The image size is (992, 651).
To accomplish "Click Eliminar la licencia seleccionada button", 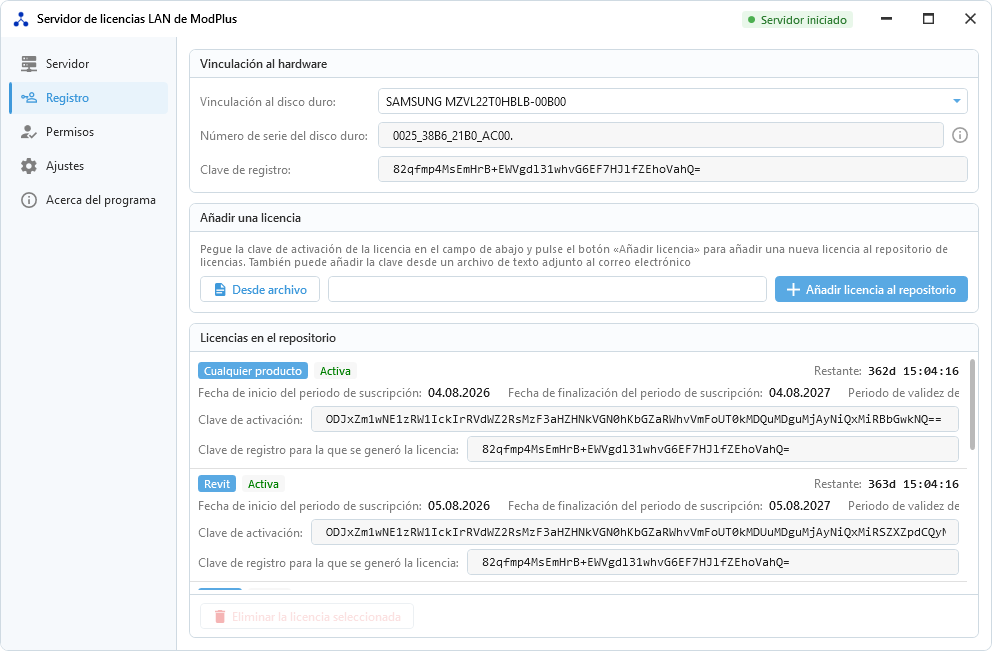I will tap(307, 616).
